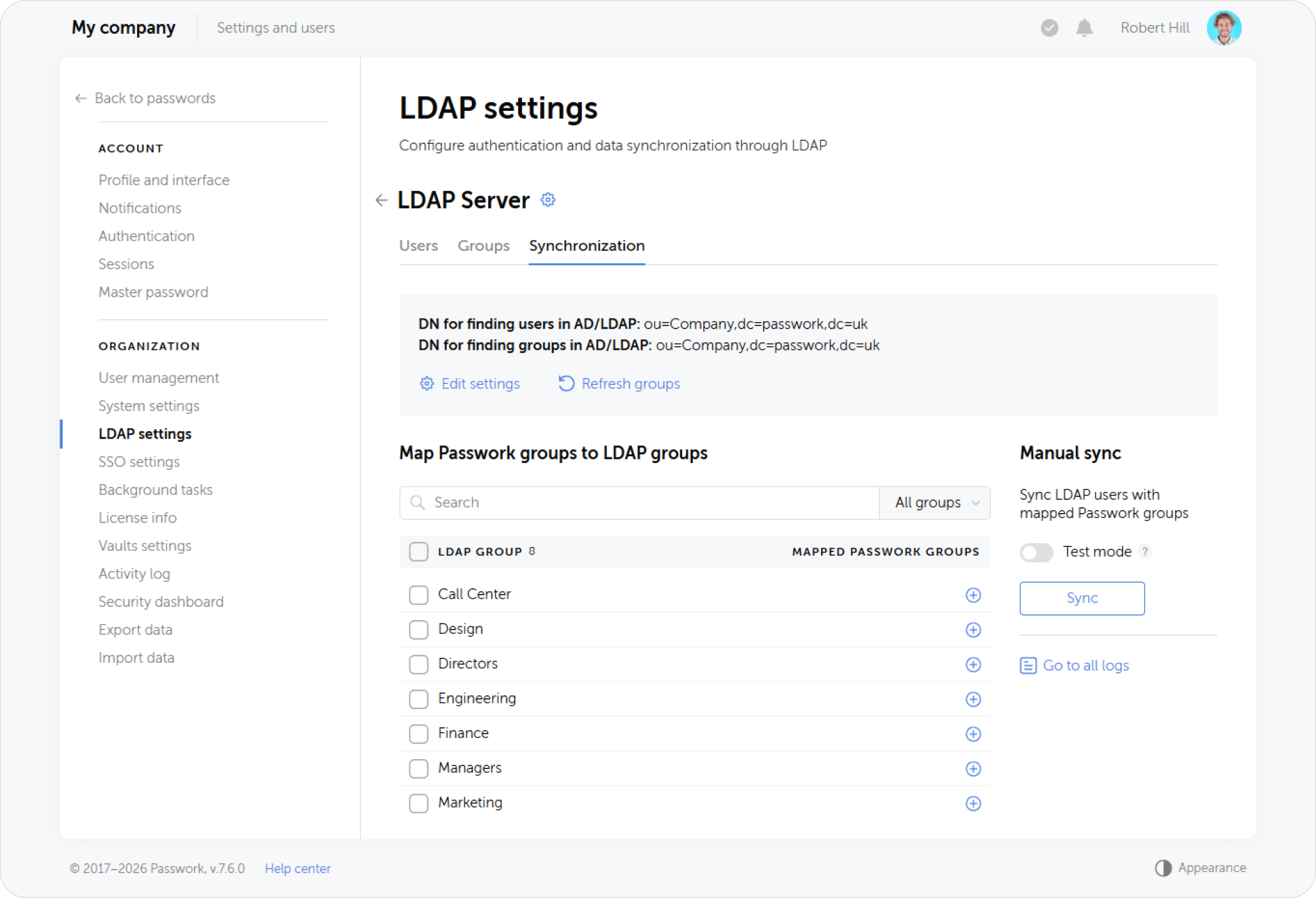Screen dimensions: 1316x898
Task: Add mapped group for Finance
Action: [x=973, y=734]
